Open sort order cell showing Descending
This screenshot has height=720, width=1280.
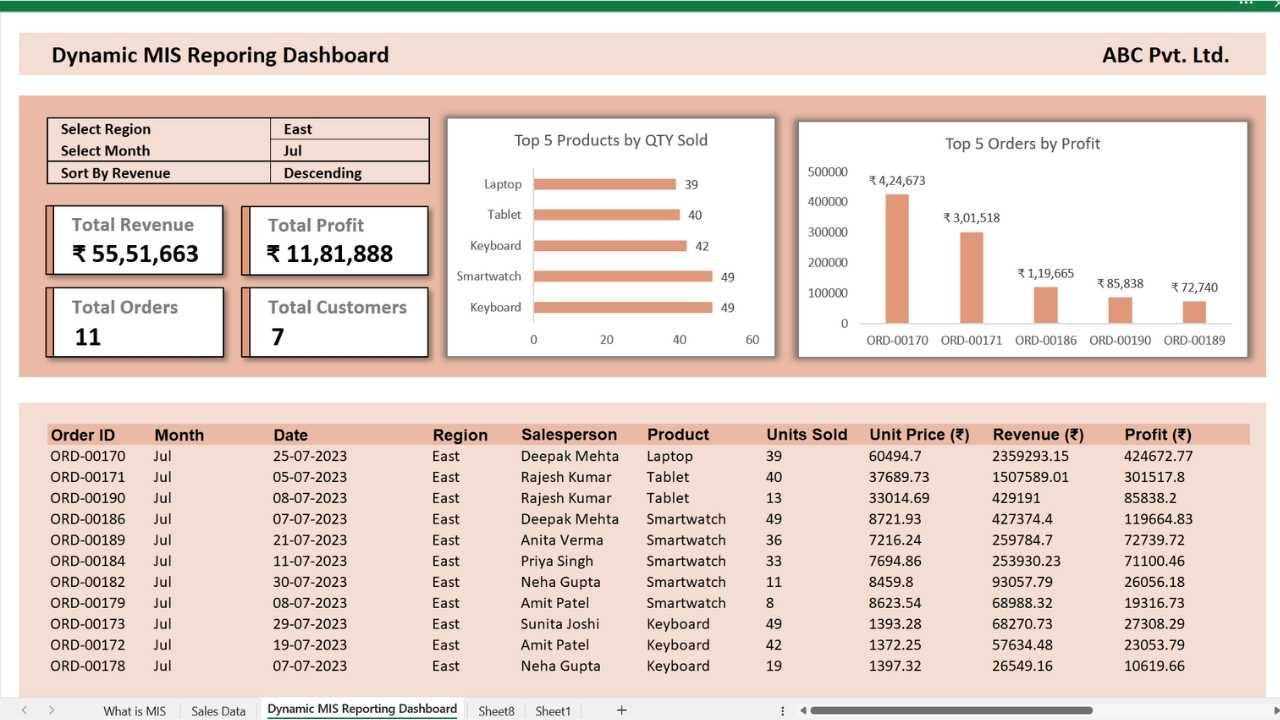[x=349, y=173]
